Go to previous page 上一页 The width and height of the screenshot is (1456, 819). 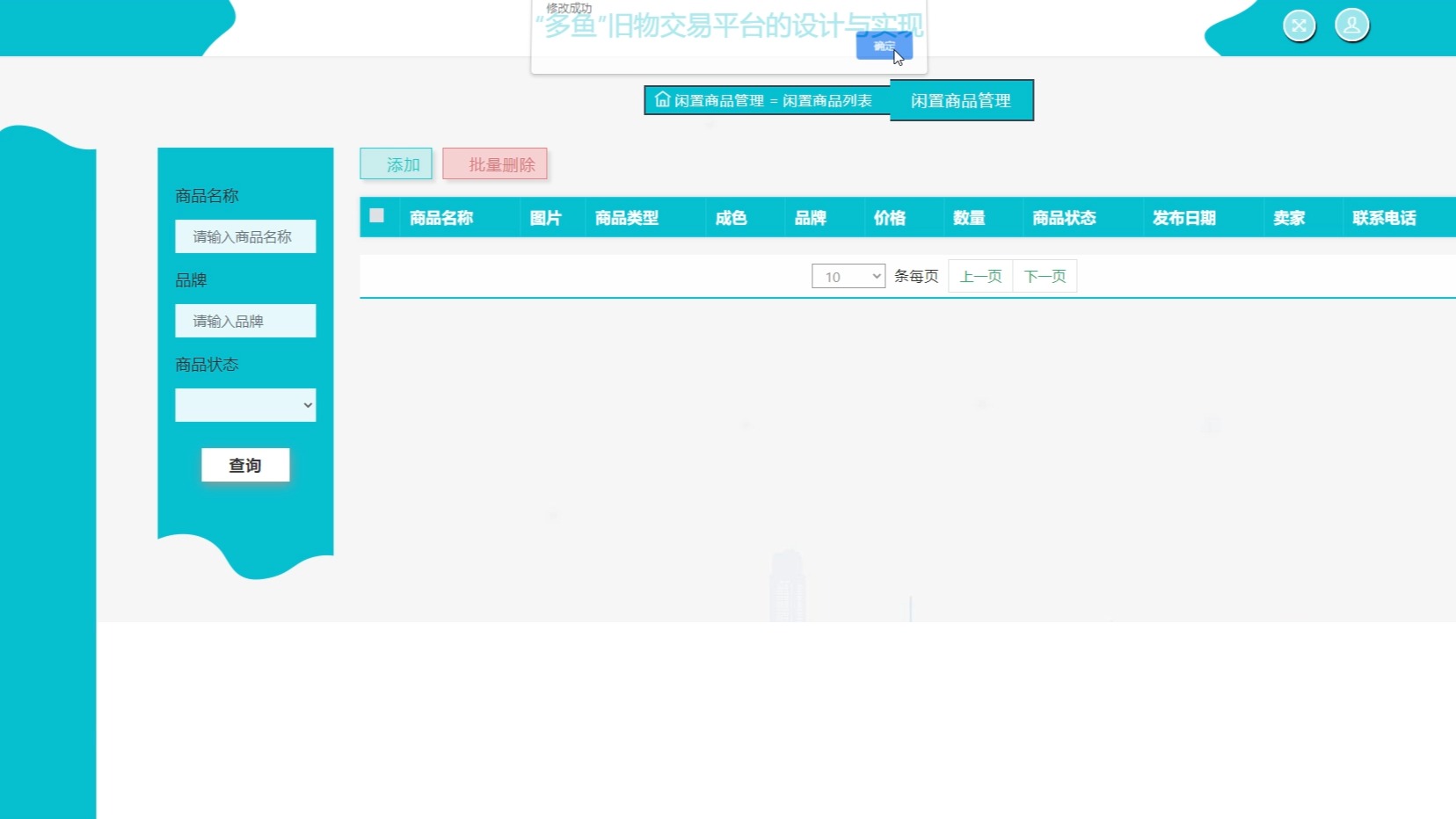point(980,277)
